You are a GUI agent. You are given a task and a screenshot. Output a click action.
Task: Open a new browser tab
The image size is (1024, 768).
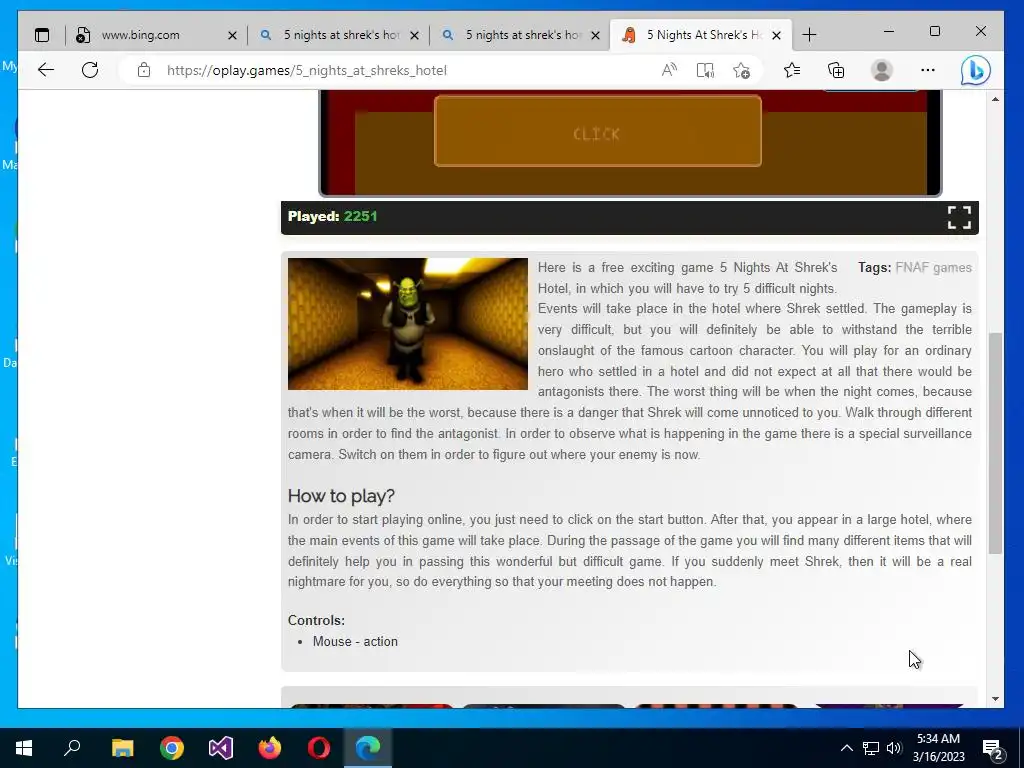click(809, 35)
